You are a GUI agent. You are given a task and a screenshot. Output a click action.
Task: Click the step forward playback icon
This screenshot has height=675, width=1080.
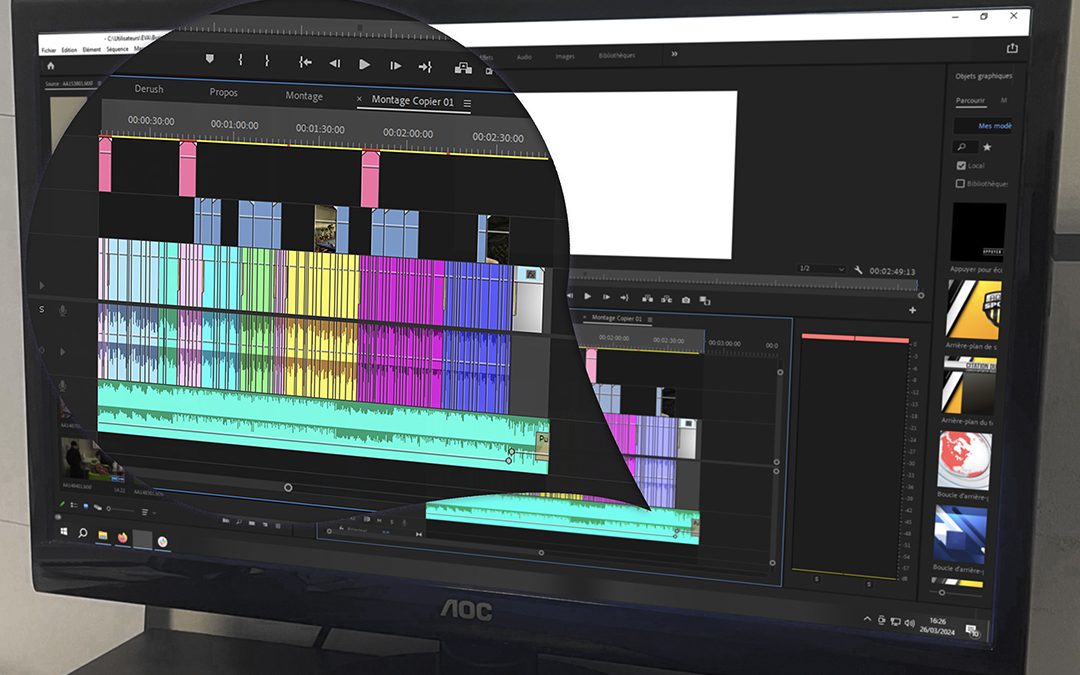[x=607, y=296]
